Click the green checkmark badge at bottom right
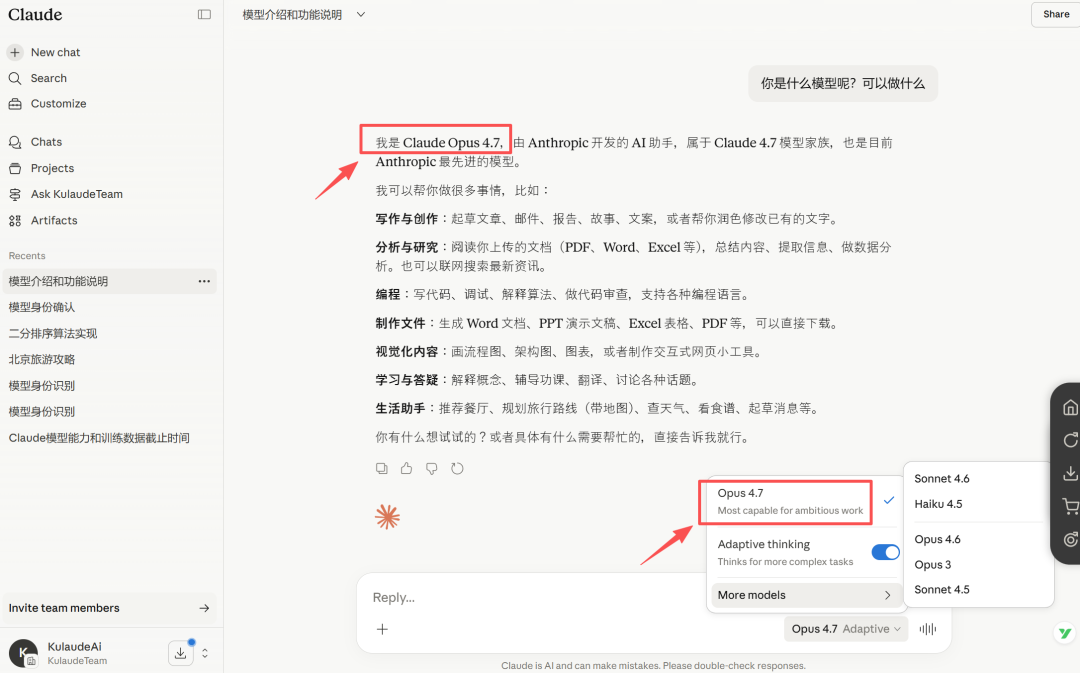This screenshot has height=673, width=1080. [x=1065, y=633]
